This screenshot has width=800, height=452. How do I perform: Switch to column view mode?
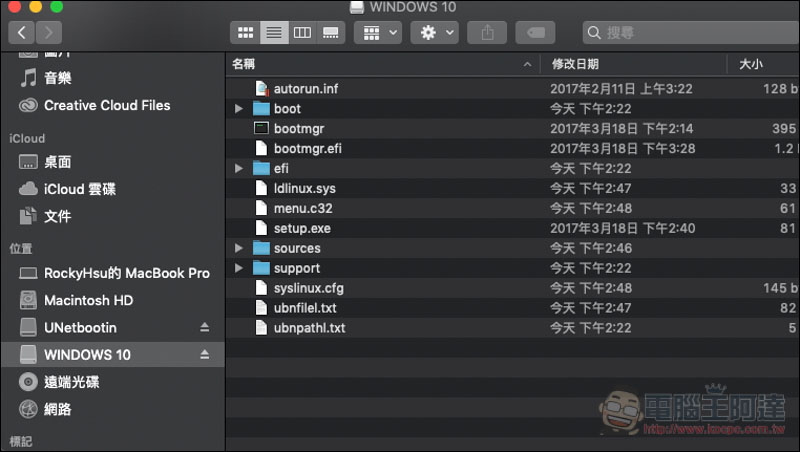point(302,33)
